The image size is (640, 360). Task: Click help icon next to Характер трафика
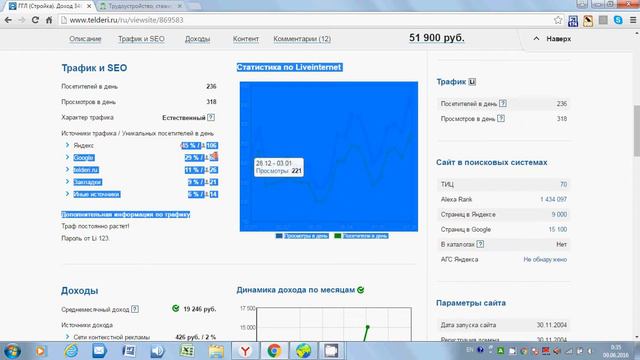point(211,118)
